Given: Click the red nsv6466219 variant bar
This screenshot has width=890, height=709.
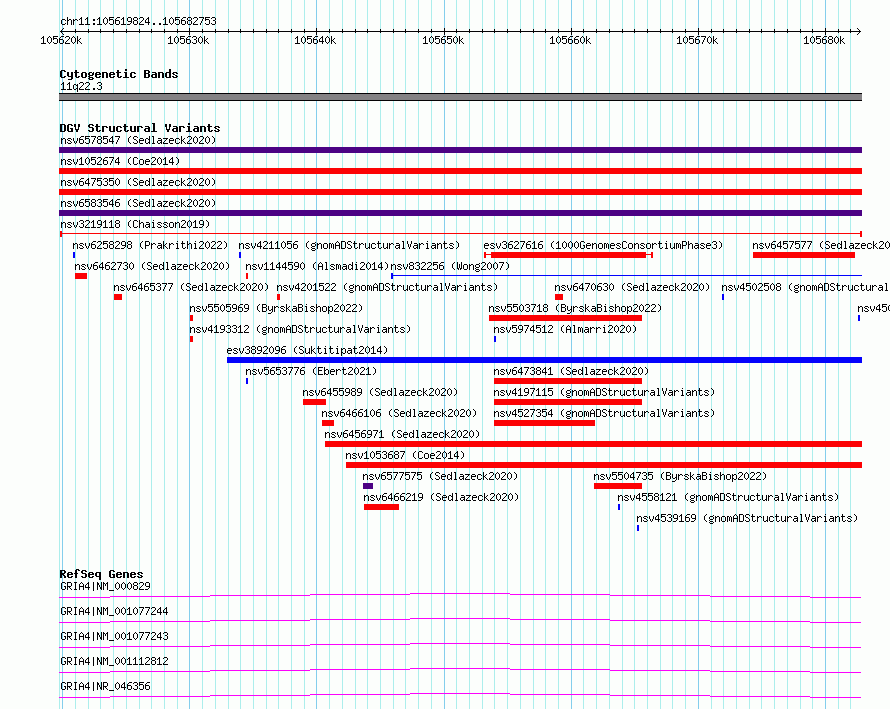Looking at the screenshot, I should click(x=381, y=507).
